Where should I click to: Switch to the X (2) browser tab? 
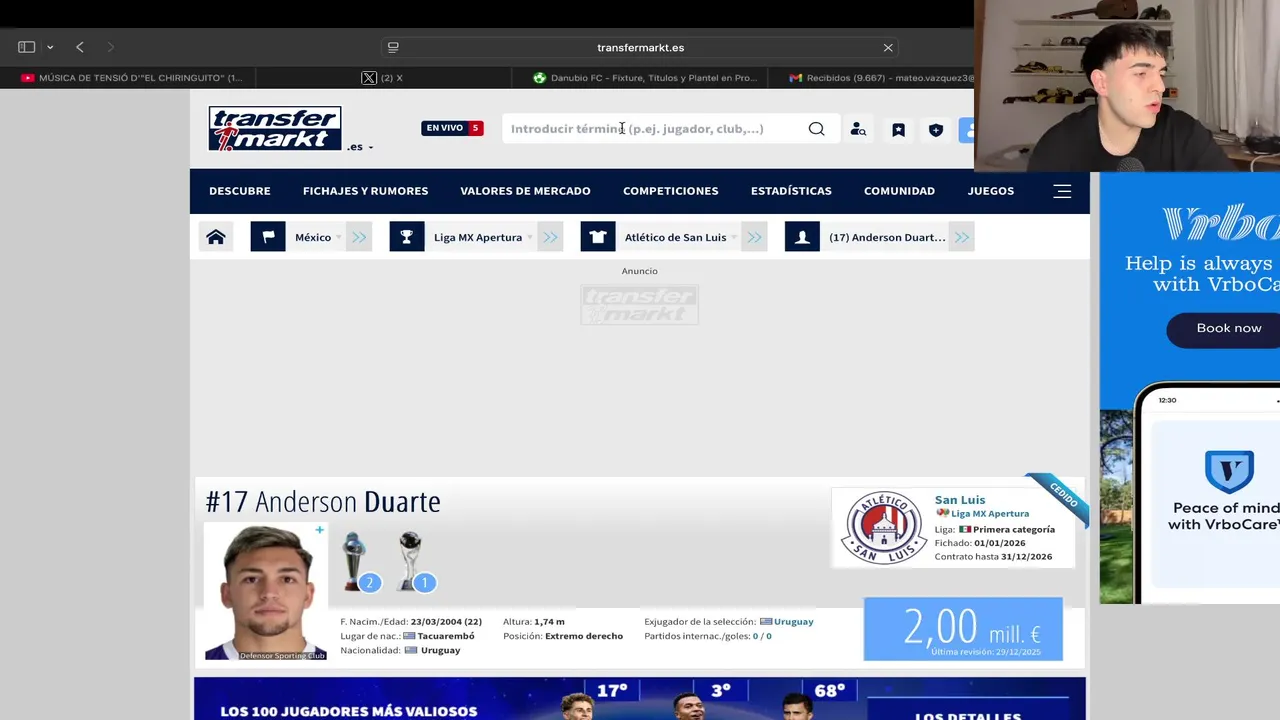[383, 78]
